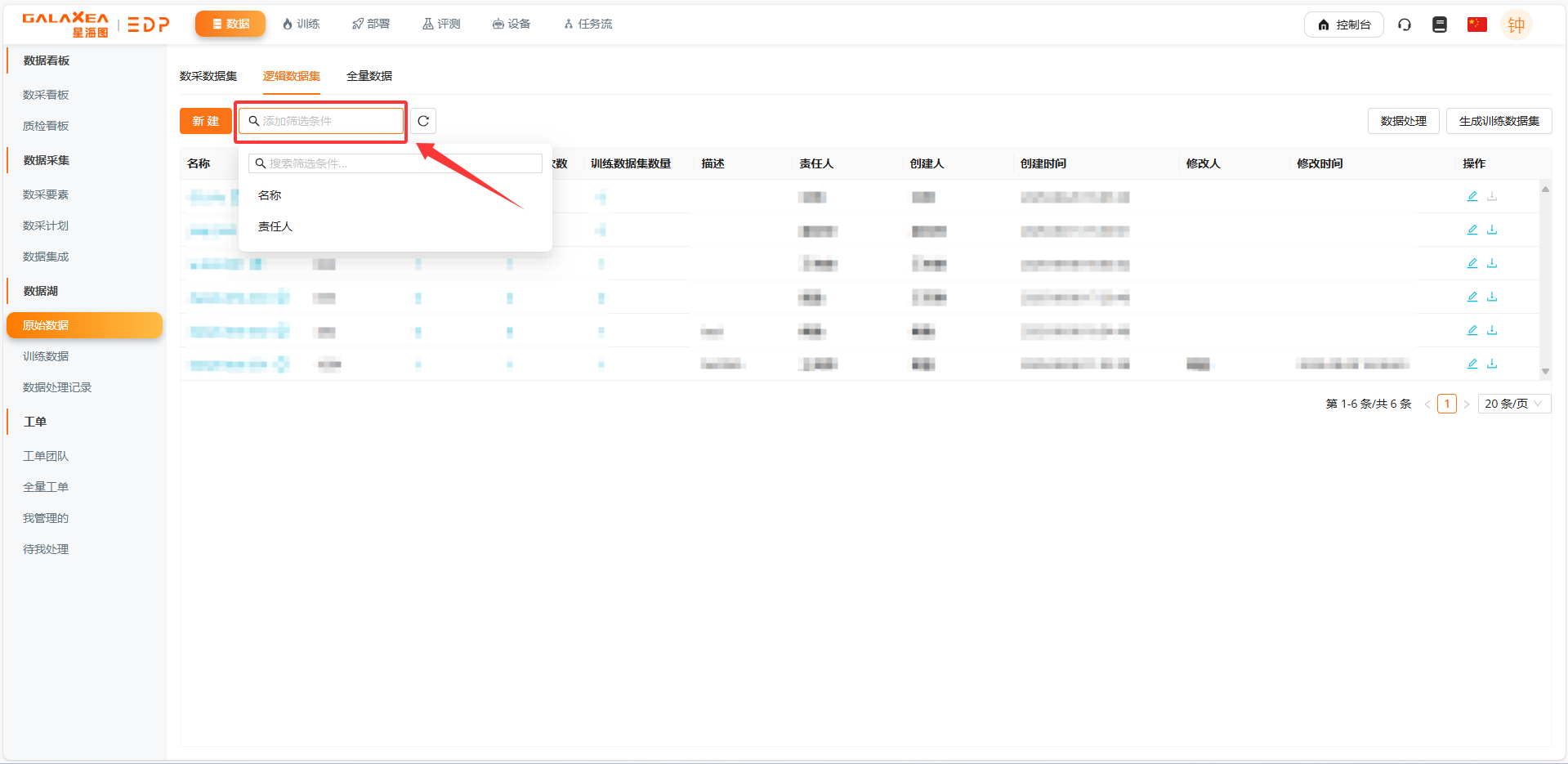The image size is (1568, 764).
Task: Select 名称 from the filter dropdown list
Action: [270, 195]
